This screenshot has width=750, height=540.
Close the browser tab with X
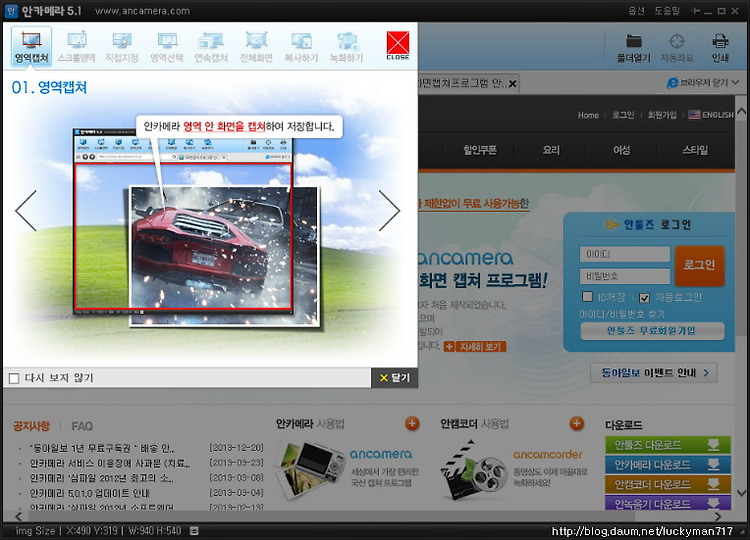pos(512,84)
